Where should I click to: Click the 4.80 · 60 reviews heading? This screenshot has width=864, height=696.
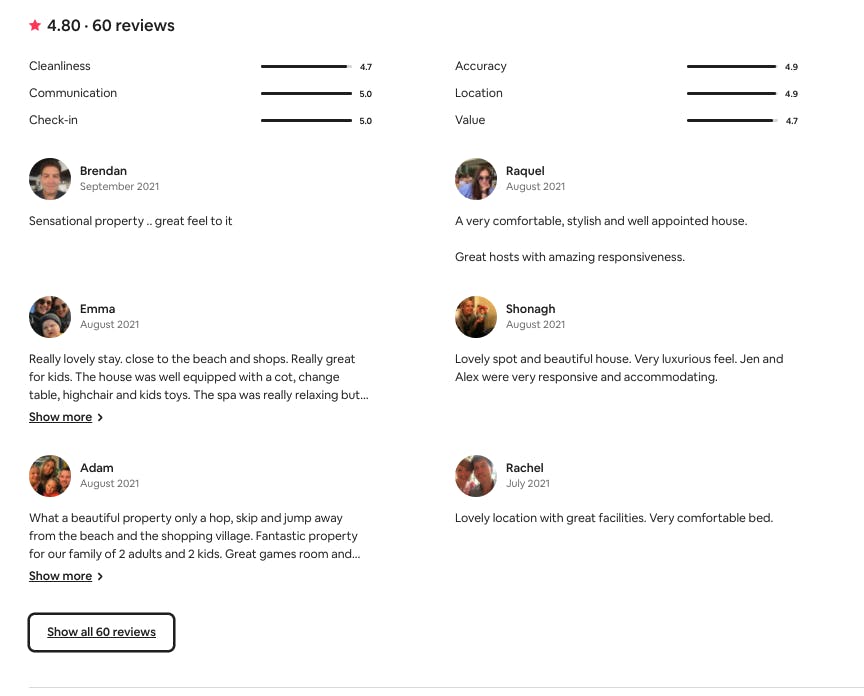tap(110, 26)
